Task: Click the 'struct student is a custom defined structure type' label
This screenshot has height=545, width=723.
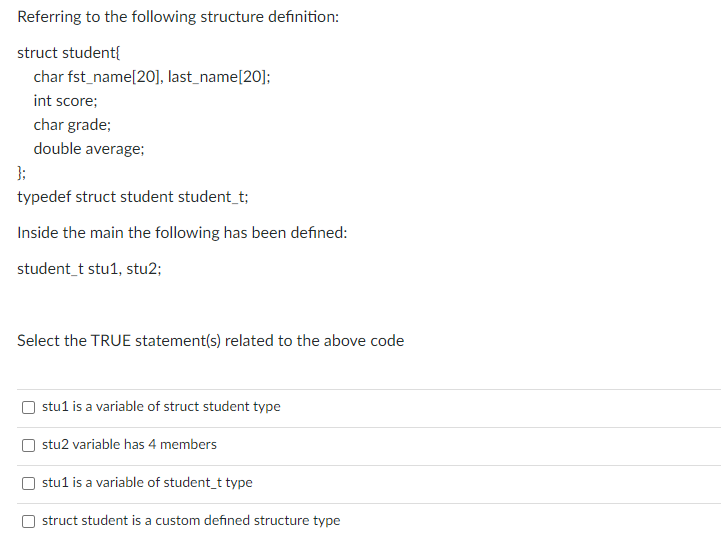Action: click(191, 520)
